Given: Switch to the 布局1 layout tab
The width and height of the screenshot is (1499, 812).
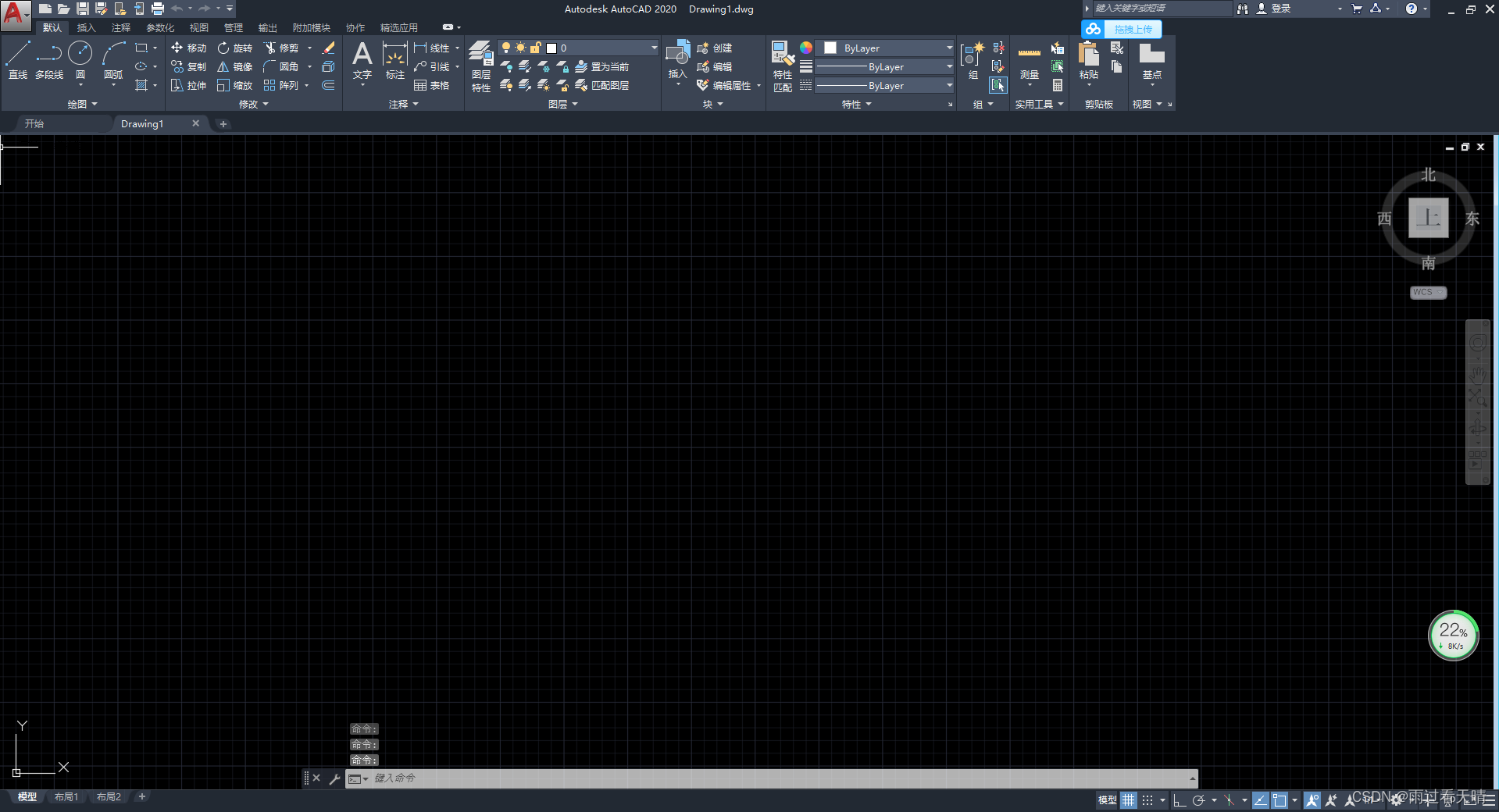Looking at the screenshot, I should click(66, 797).
